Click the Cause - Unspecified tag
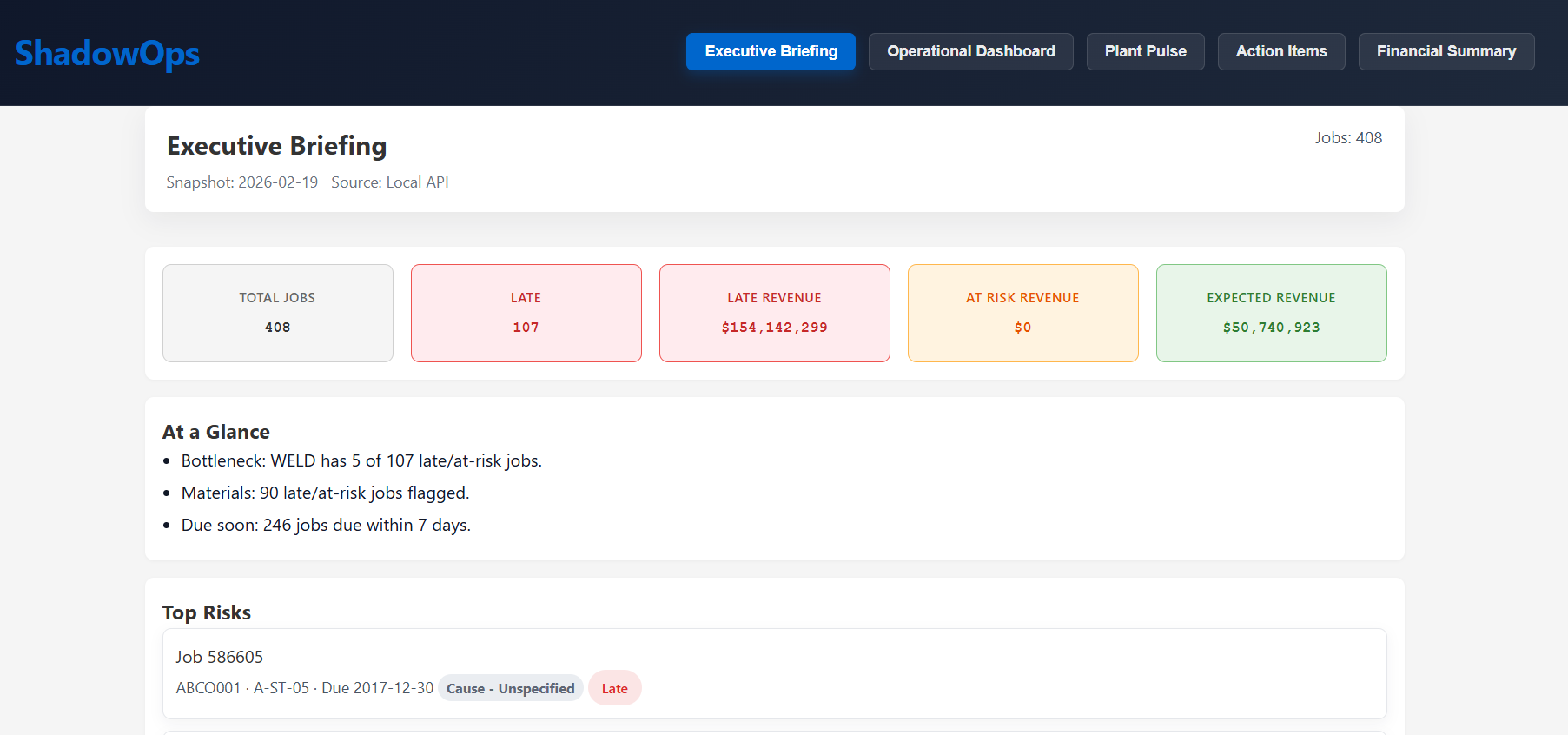The width and height of the screenshot is (1568, 735). (510, 688)
